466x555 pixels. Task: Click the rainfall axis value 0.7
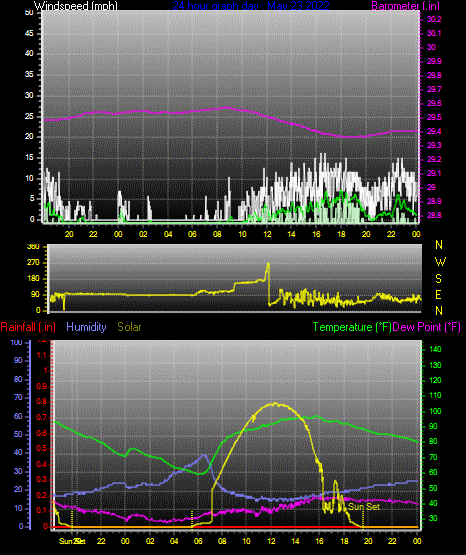pos(42,418)
